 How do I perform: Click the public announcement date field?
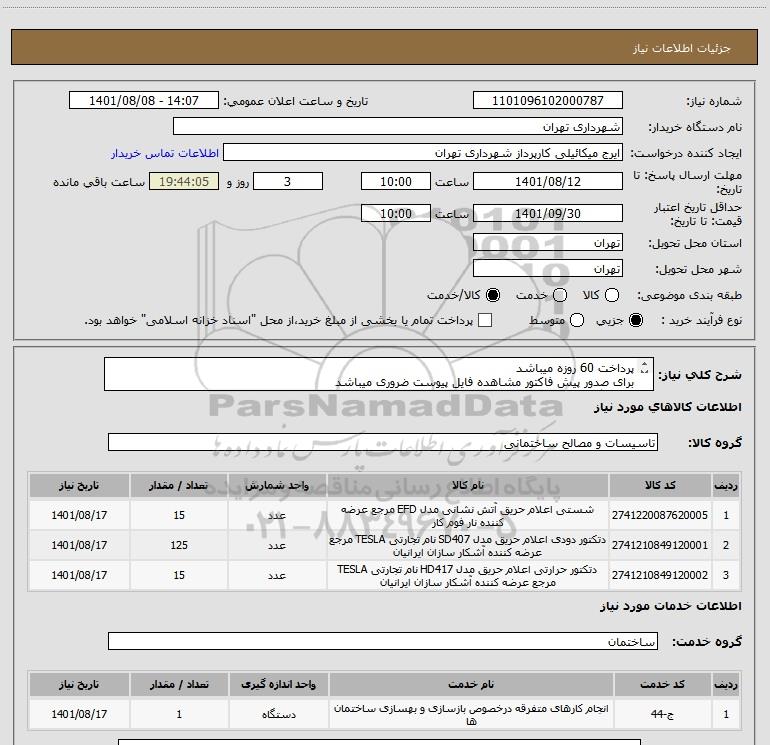(x=144, y=101)
